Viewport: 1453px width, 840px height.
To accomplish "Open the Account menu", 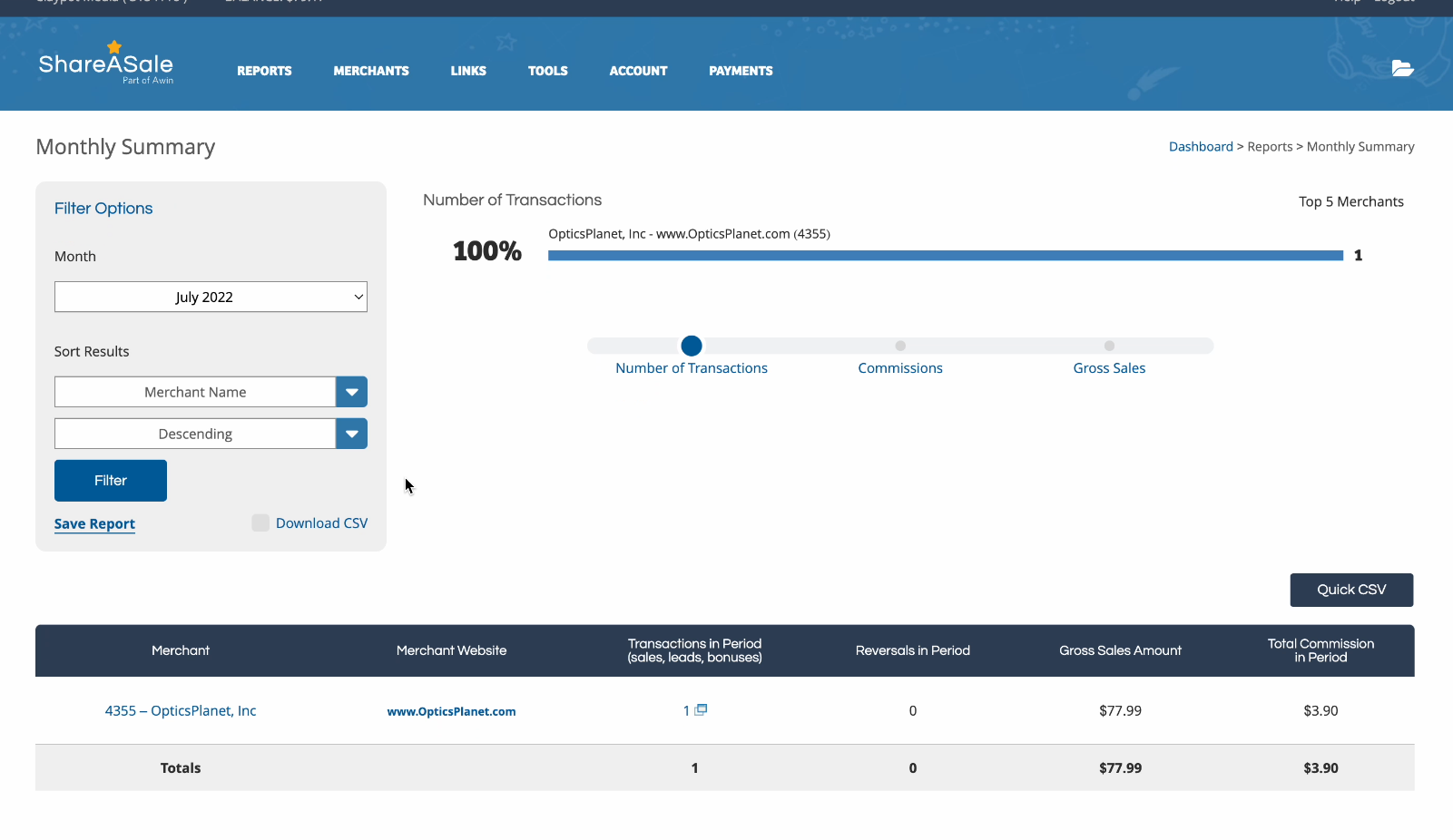I will (638, 71).
